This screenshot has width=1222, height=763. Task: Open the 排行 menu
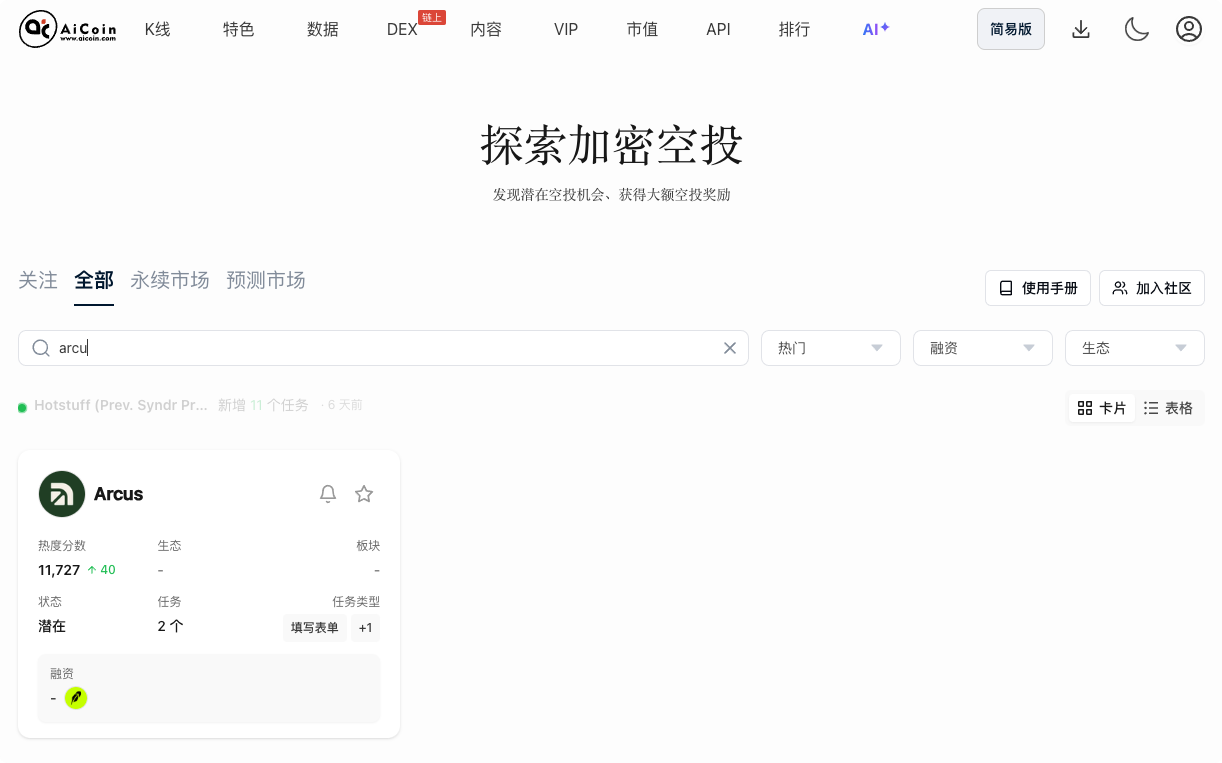tap(794, 30)
